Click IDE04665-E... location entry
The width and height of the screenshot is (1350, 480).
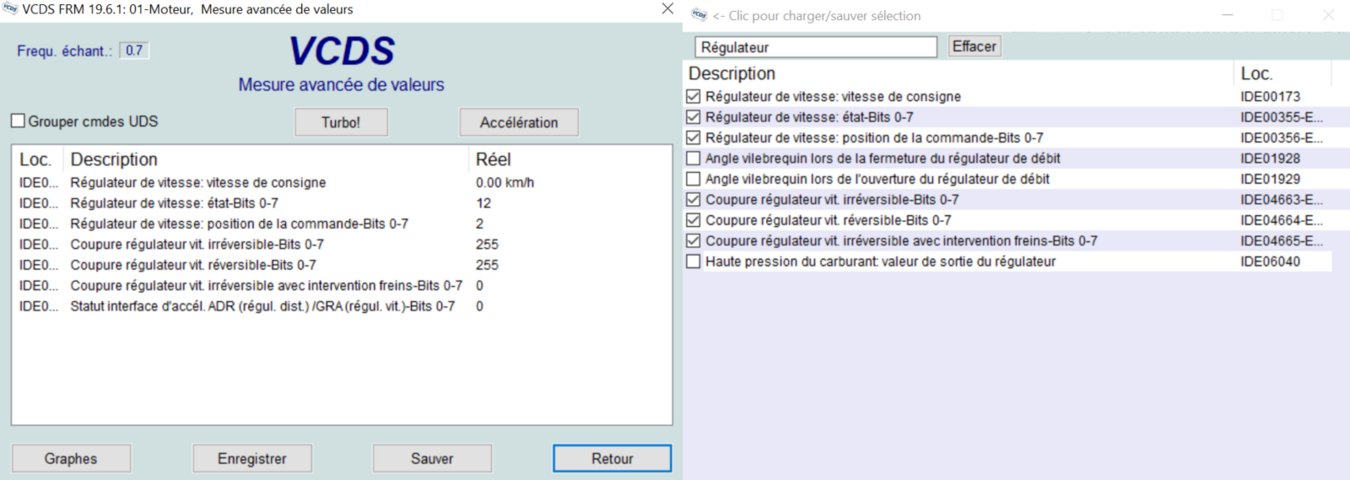click(x=1281, y=241)
